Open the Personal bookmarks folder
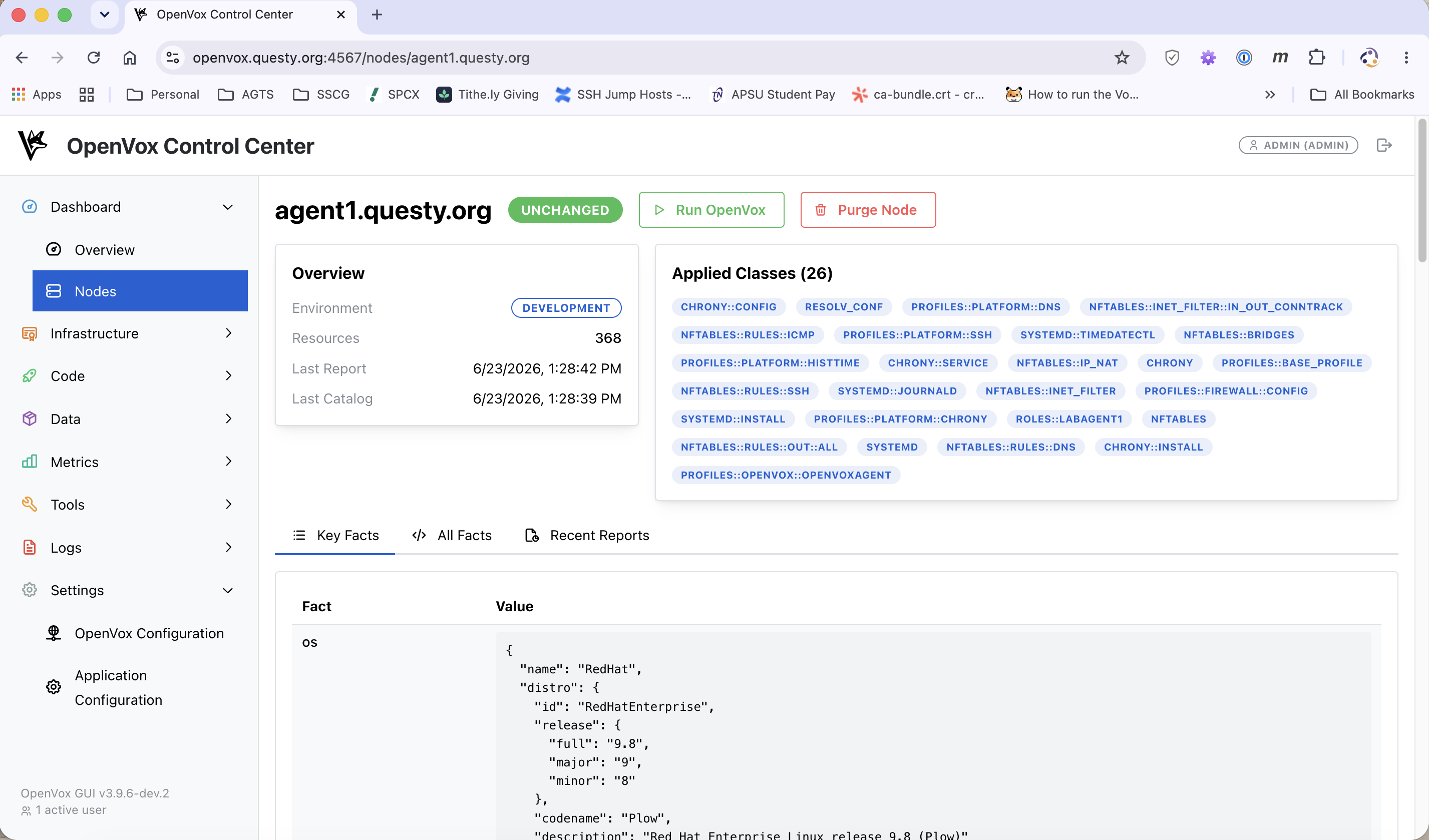 pyautogui.click(x=163, y=94)
